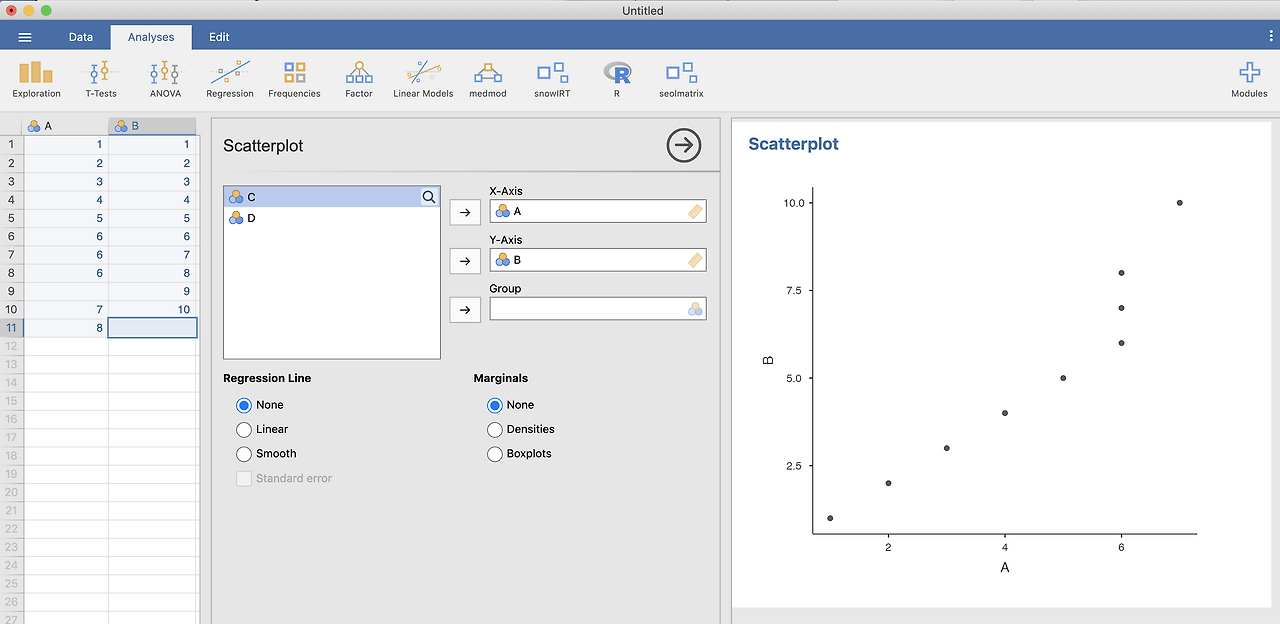Open the Linear Models menu
The width and height of the screenshot is (1280, 624).
coord(423,79)
